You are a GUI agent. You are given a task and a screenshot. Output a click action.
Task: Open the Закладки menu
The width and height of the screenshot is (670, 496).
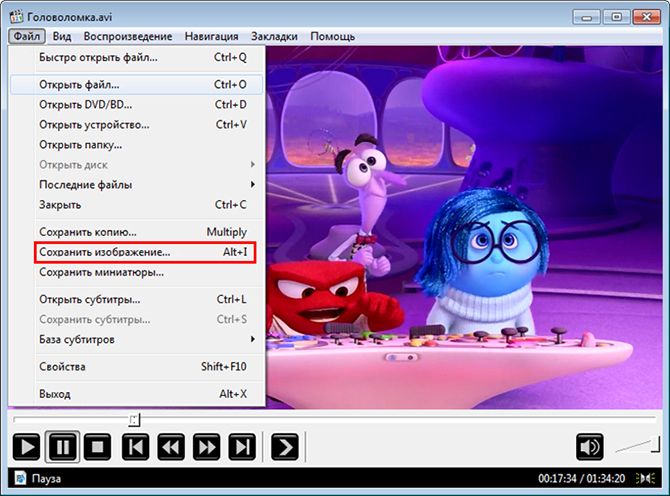pyautogui.click(x=274, y=36)
